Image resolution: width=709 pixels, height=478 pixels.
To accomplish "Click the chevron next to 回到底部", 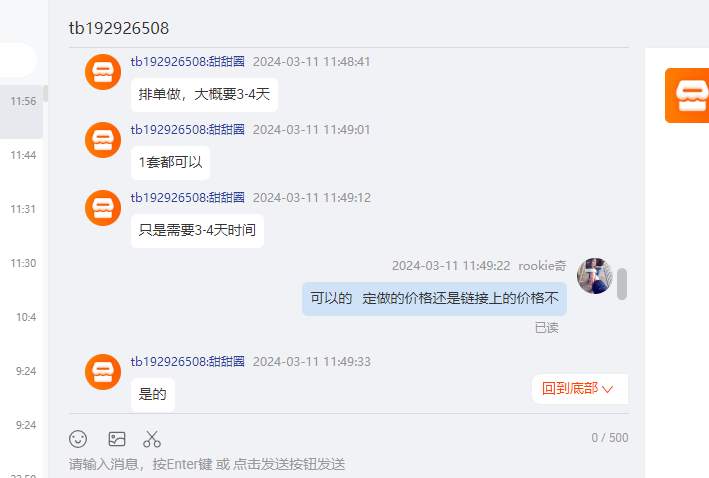I will pyautogui.click(x=608, y=389).
